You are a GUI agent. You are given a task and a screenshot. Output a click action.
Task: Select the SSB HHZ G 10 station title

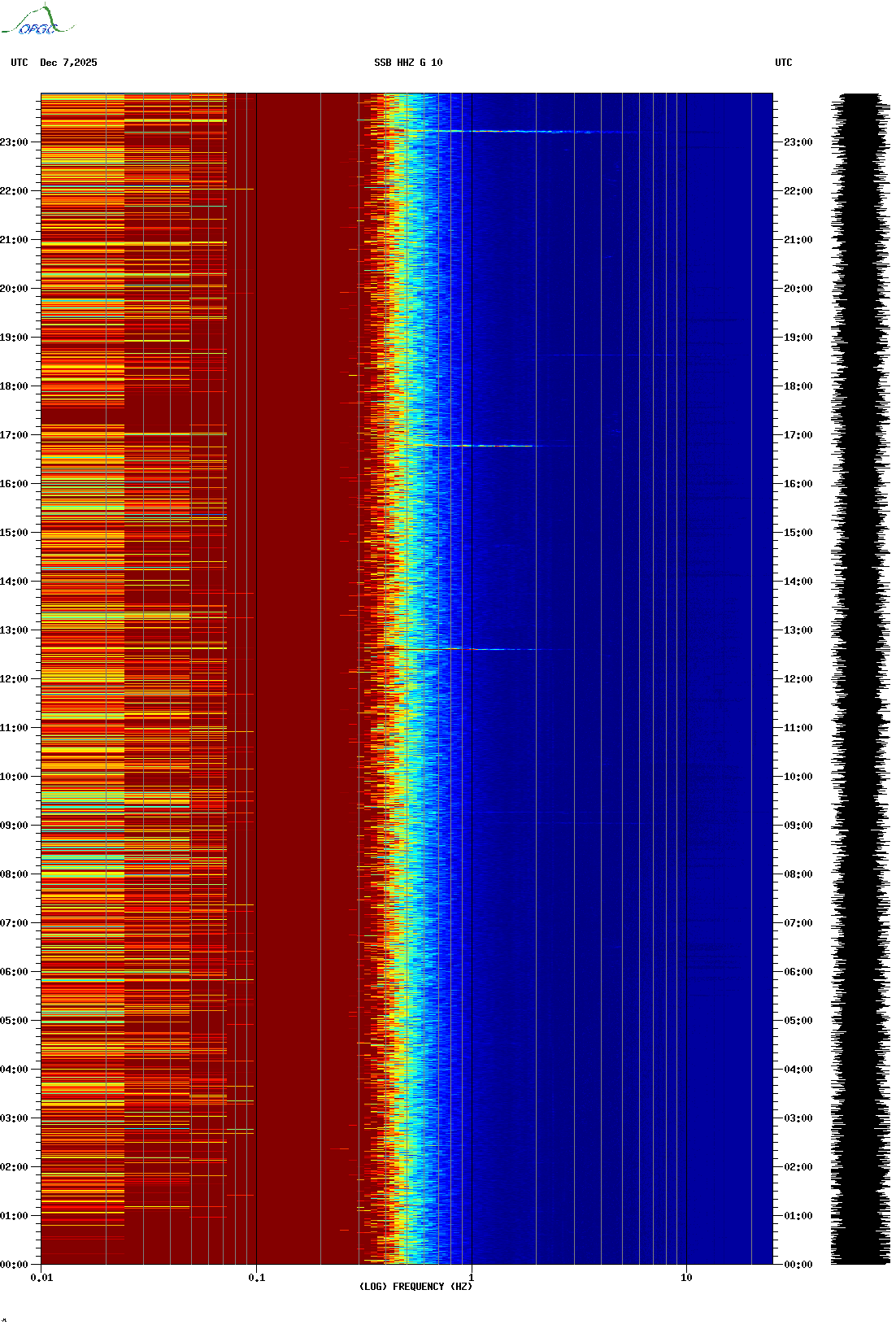(408, 63)
